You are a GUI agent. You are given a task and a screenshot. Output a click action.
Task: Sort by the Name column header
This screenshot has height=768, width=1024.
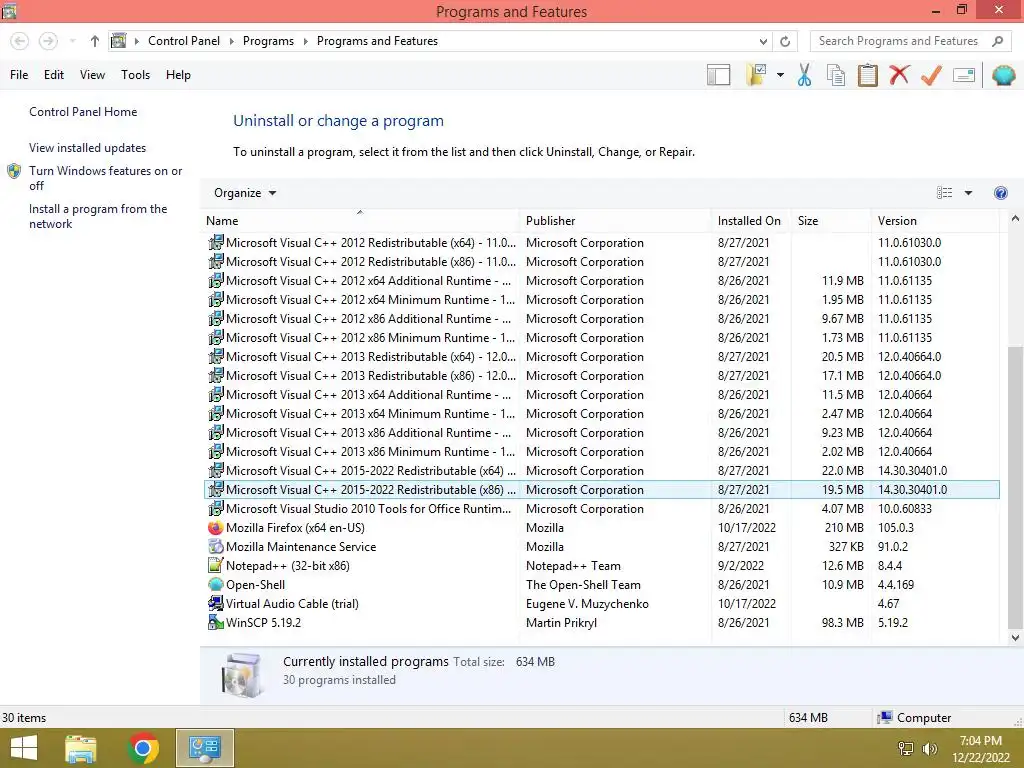360,221
